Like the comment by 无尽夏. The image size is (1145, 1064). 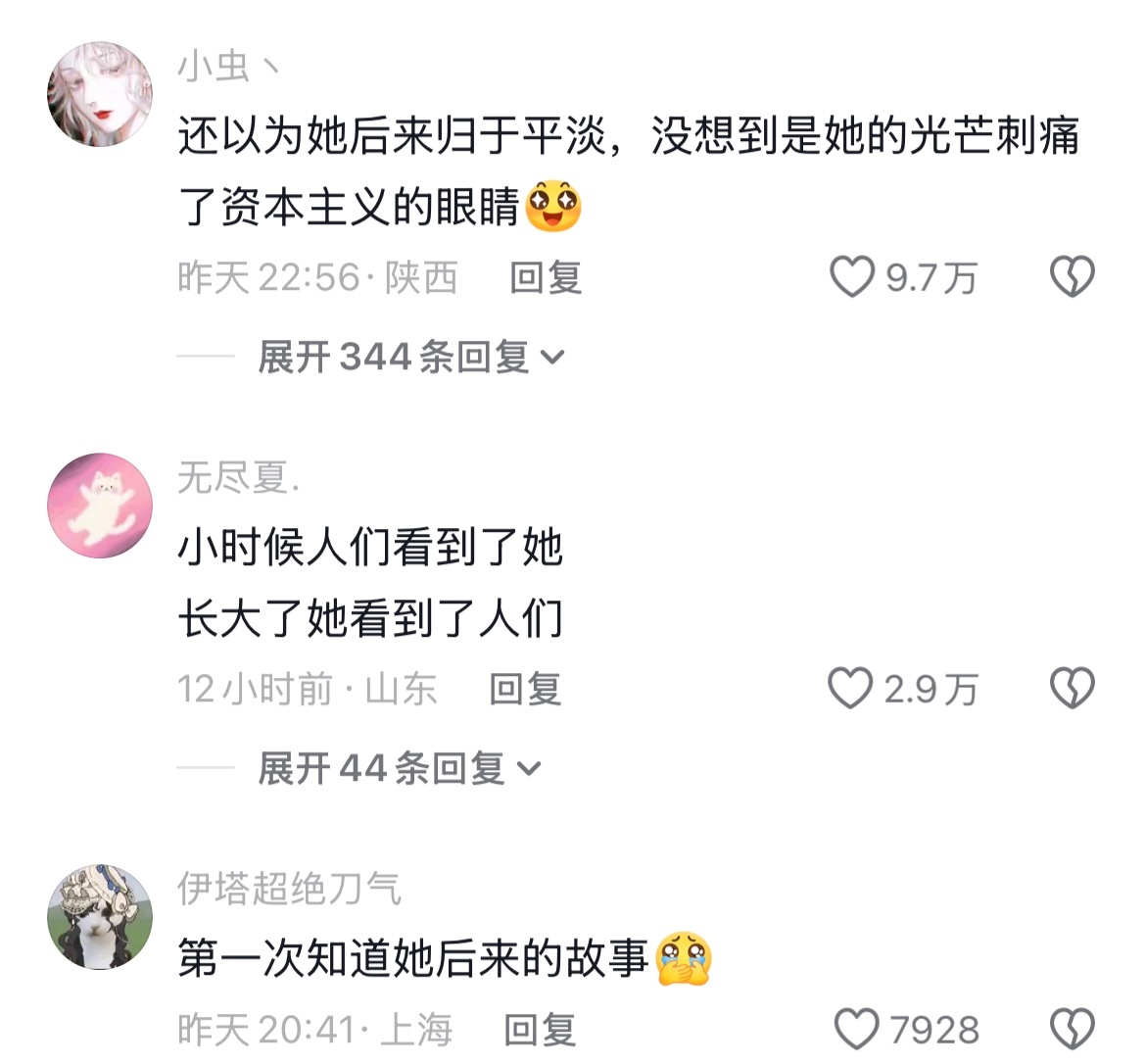pos(850,688)
